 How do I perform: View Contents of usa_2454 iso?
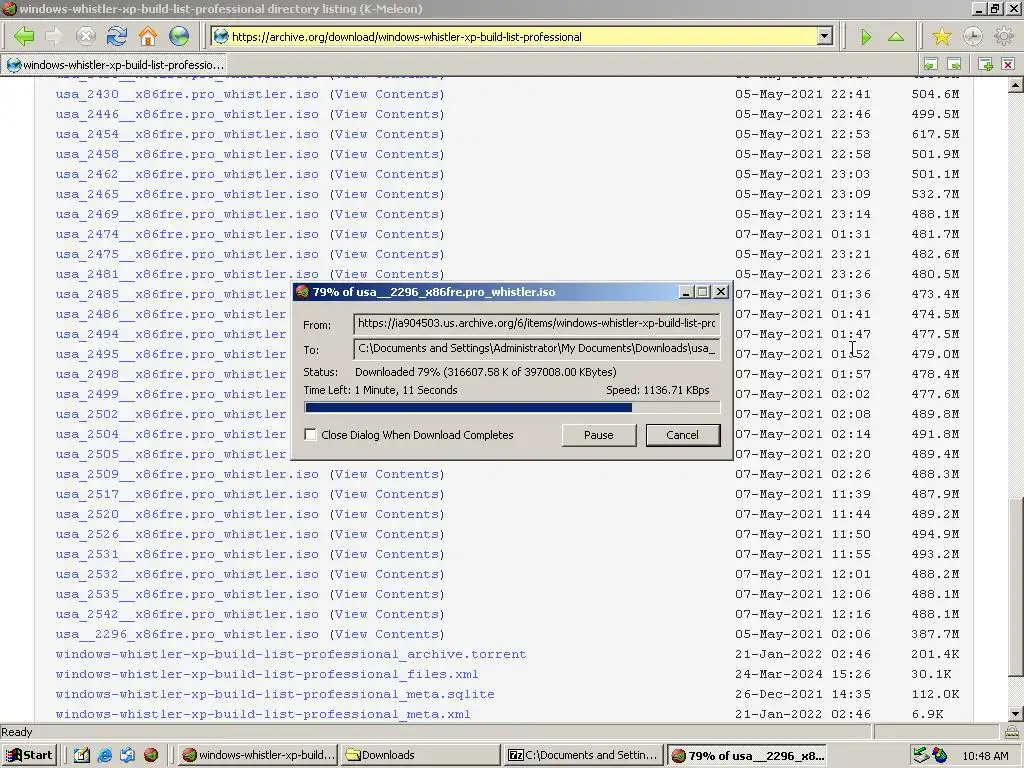pyautogui.click(x=387, y=134)
